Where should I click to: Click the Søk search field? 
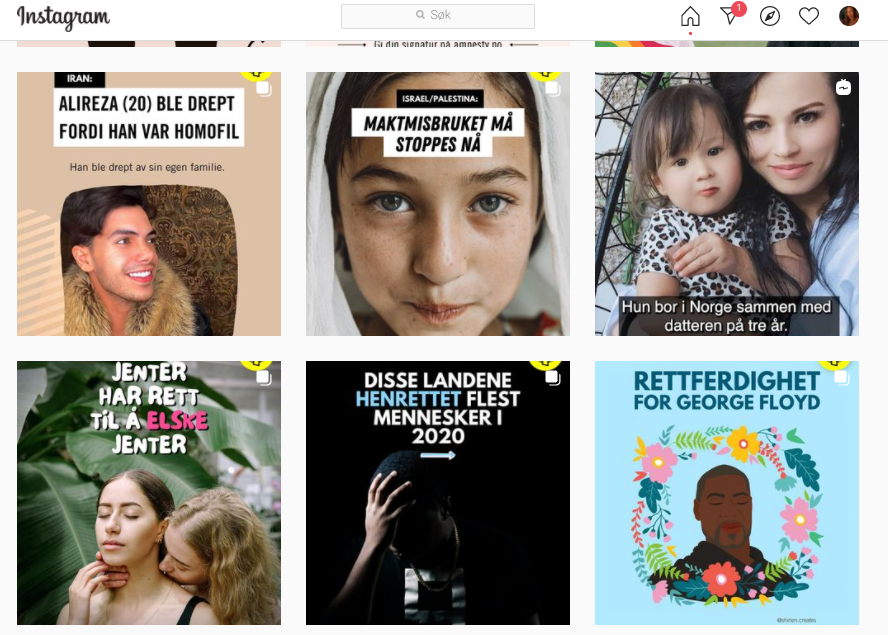pyautogui.click(x=438, y=16)
